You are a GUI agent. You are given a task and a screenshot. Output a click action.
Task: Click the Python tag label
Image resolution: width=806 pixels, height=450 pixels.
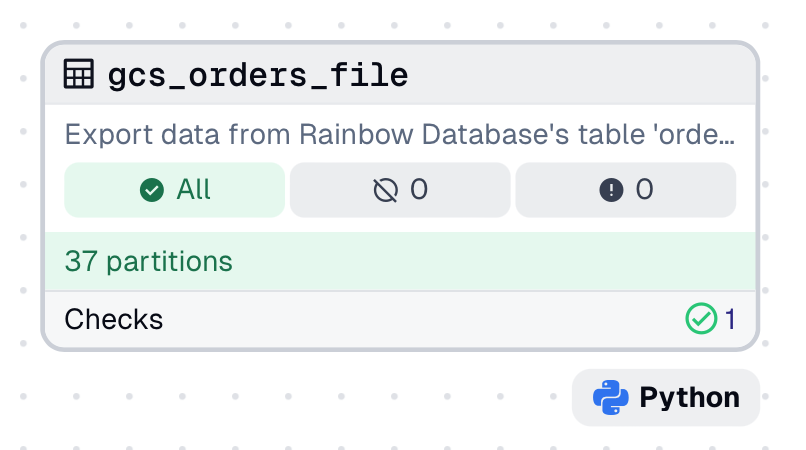(x=689, y=397)
